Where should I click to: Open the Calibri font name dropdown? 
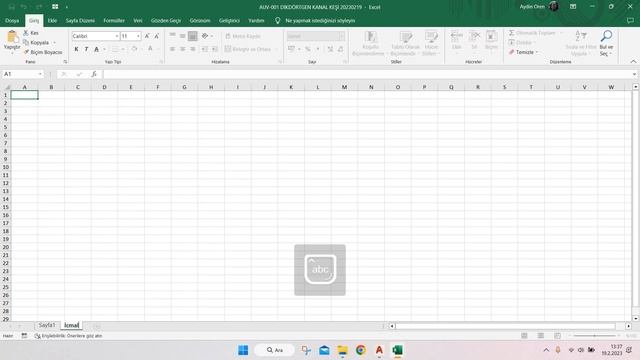pyautogui.click(x=117, y=36)
